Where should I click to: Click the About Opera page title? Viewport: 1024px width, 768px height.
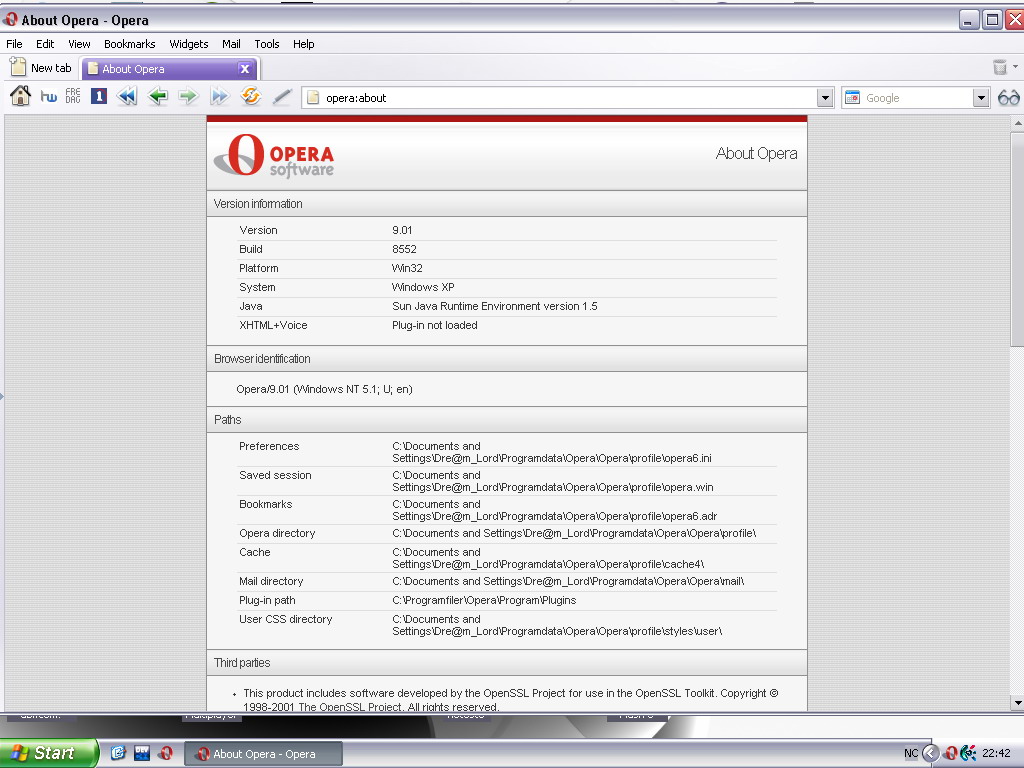click(756, 153)
